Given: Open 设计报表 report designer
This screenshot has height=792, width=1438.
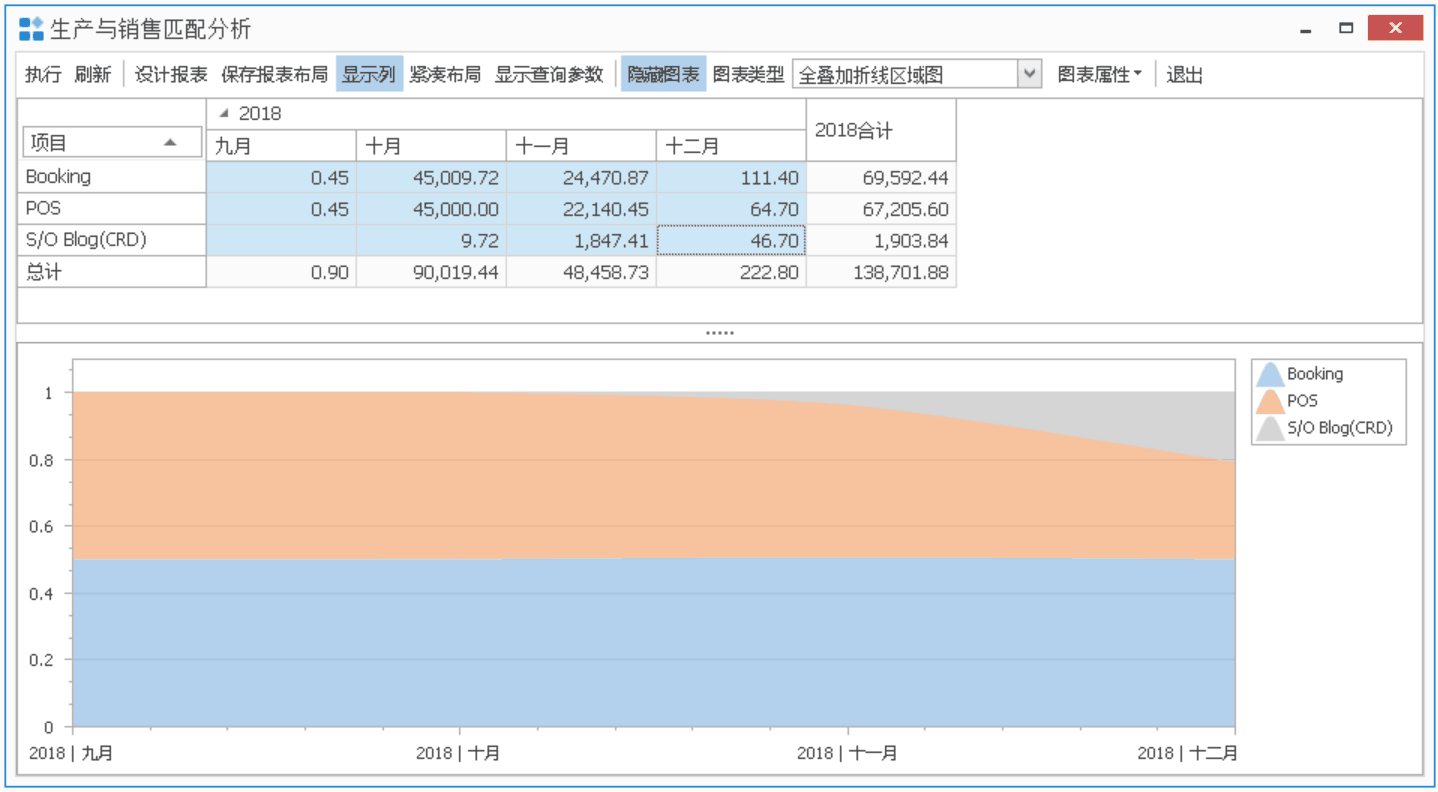Looking at the screenshot, I should click(x=171, y=75).
